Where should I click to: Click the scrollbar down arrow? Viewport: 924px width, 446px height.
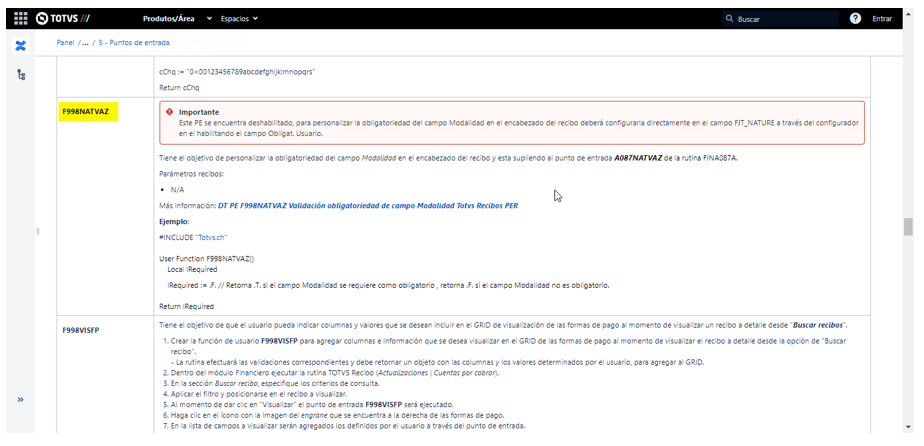(908, 427)
